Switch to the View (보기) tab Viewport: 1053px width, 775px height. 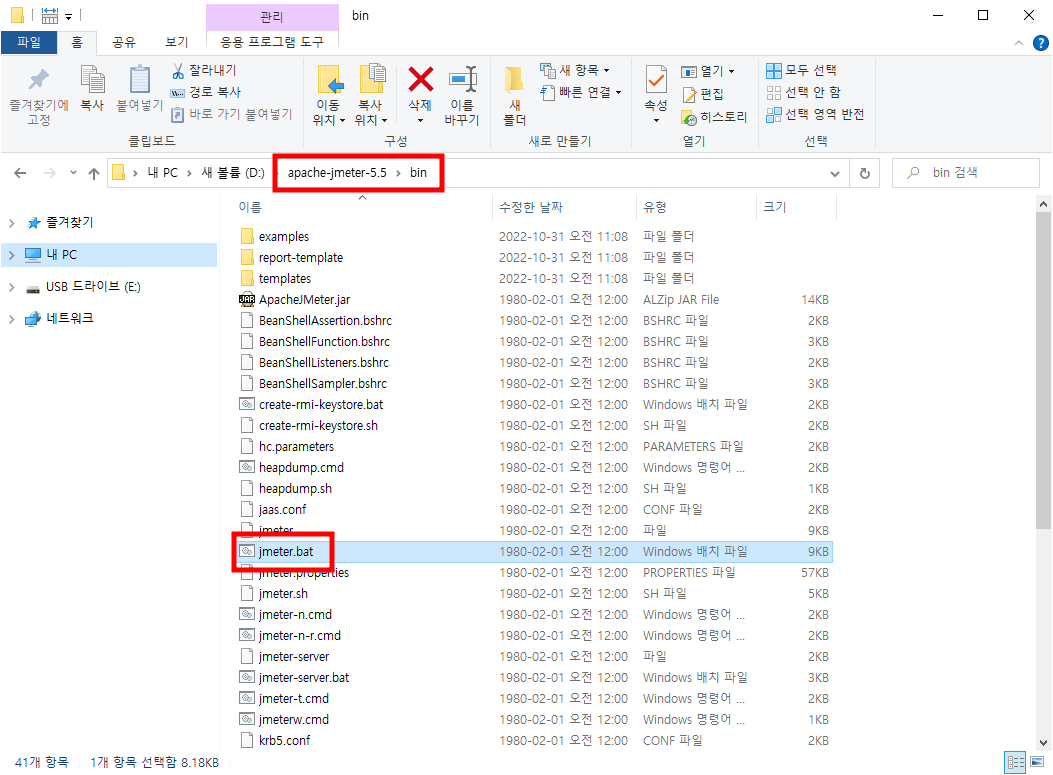point(177,42)
